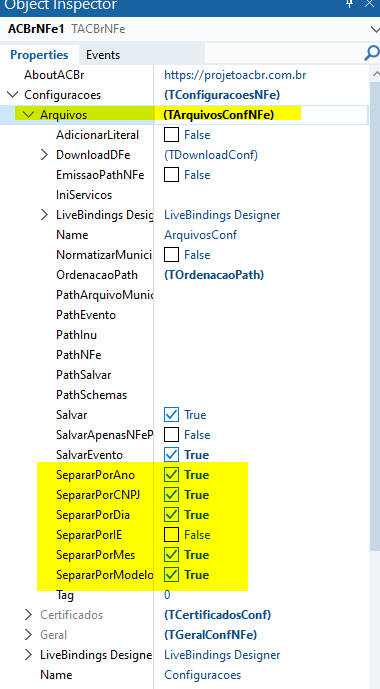Expand the DownloadDFe property
This screenshot has height=689, width=380.
pyautogui.click(x=44, y=155)
